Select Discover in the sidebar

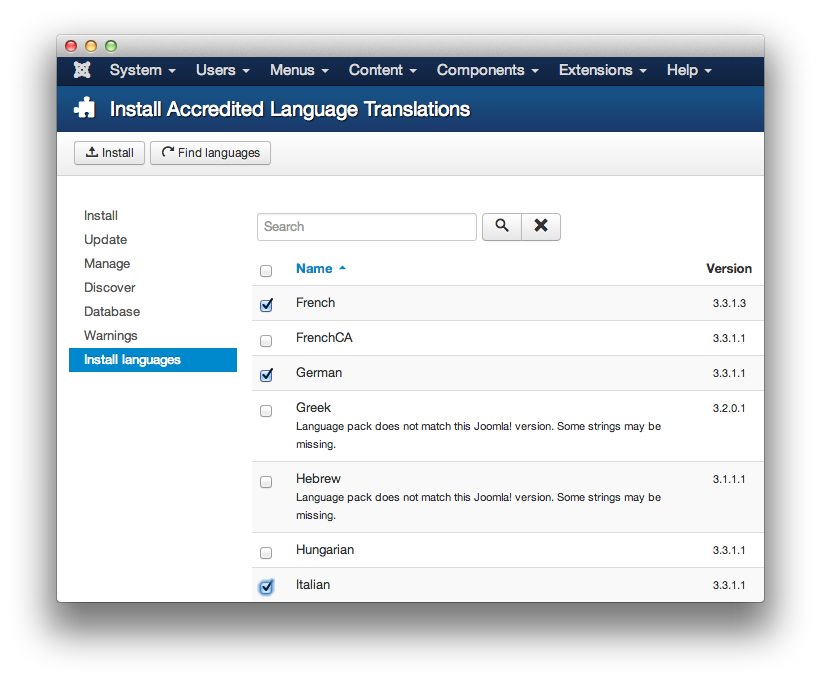(109, 287)
